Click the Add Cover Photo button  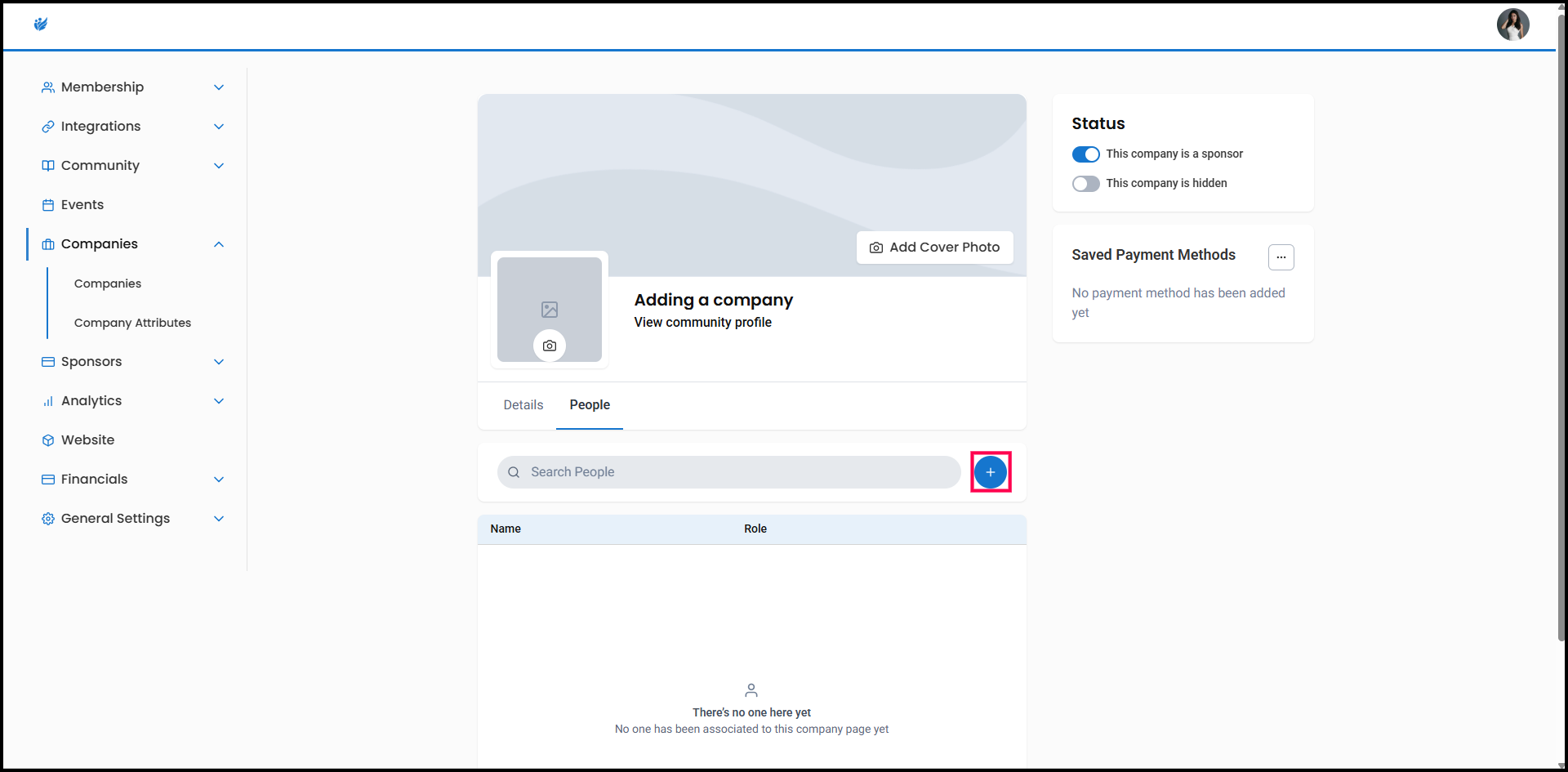934,248
